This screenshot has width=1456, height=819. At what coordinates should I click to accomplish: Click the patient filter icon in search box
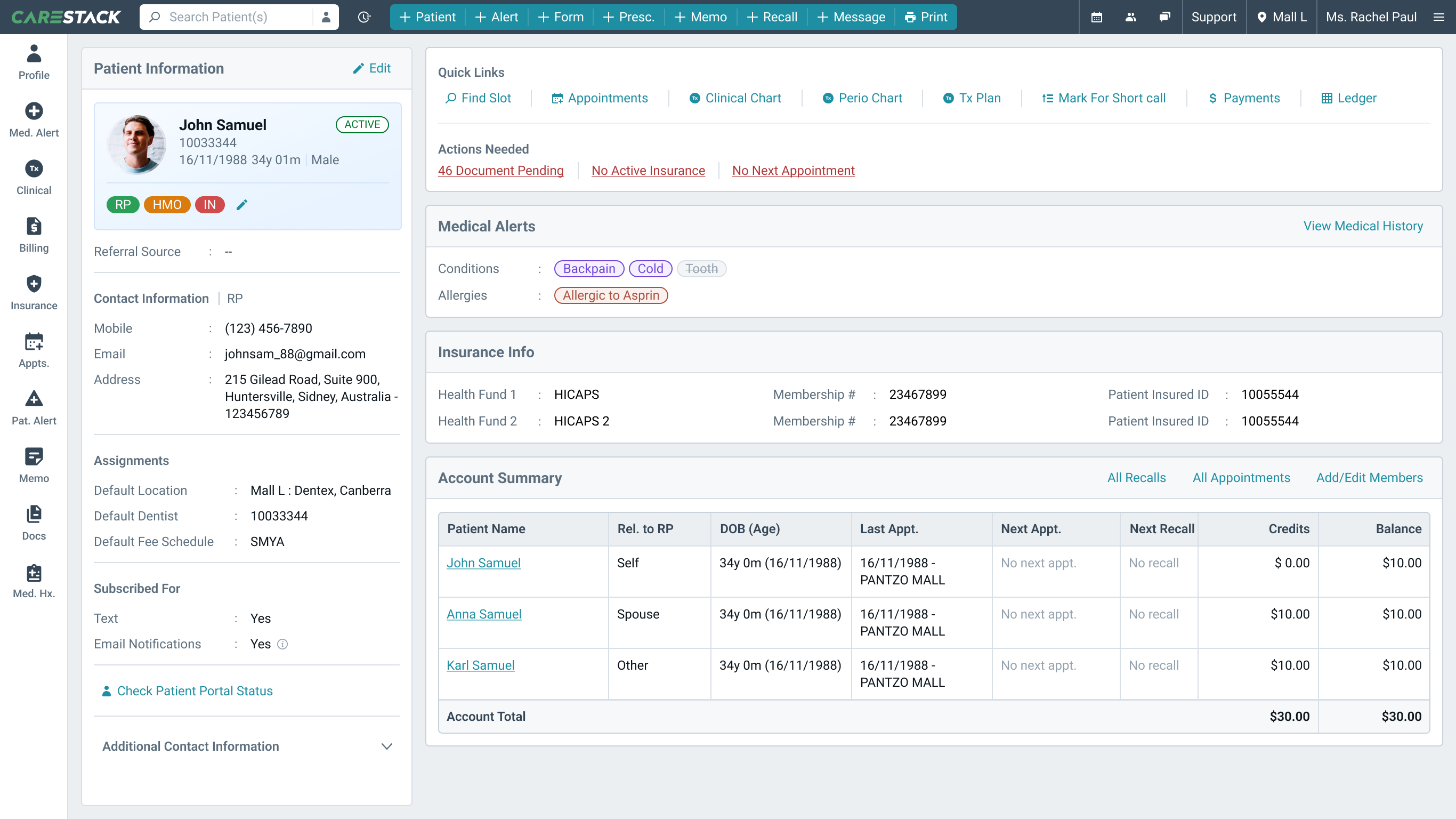point(326,17)
